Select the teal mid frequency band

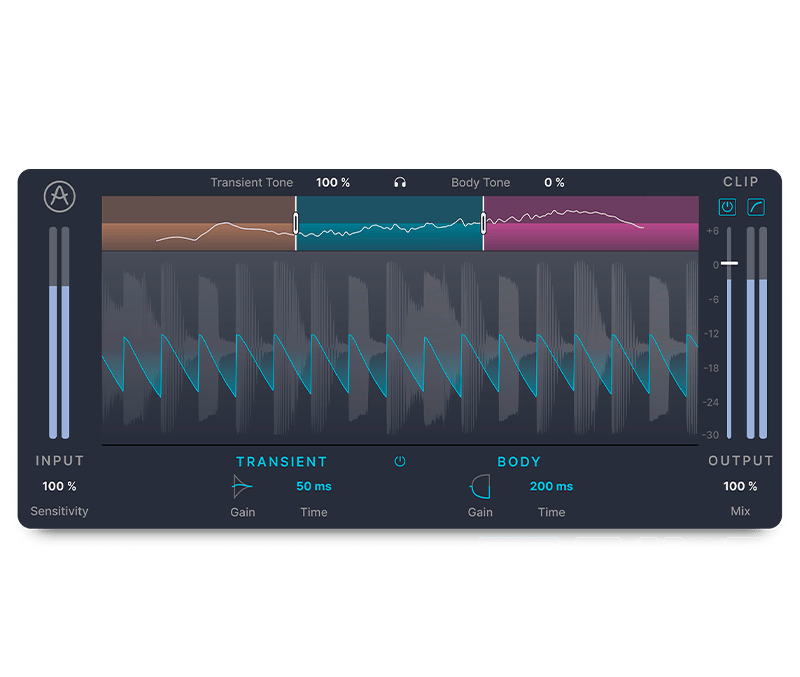point(389,223)
